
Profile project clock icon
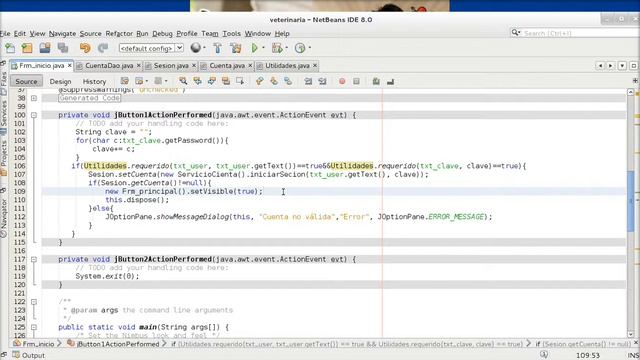click(x=300, y=48)
